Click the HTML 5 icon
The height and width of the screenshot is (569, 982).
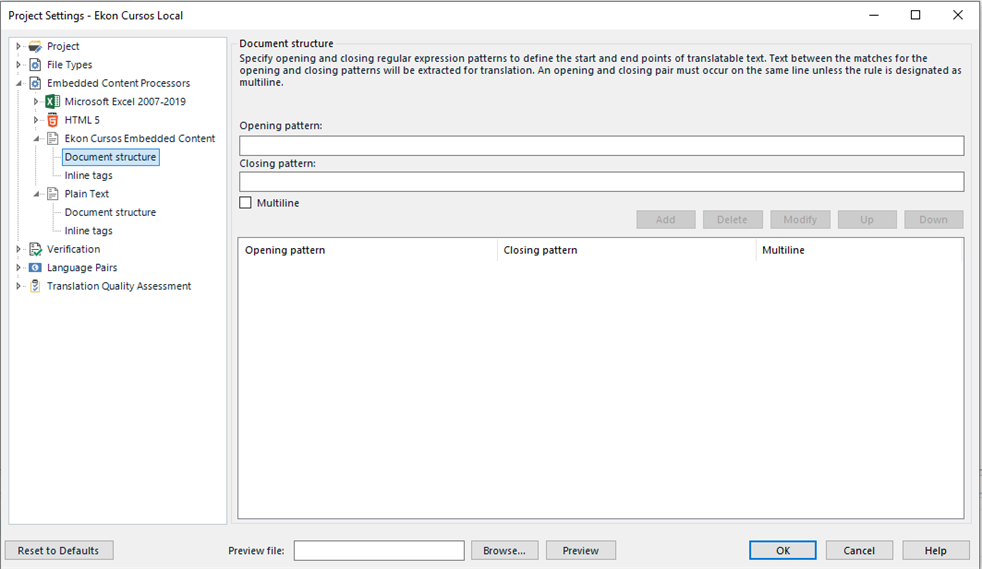[x=53, y=120]
